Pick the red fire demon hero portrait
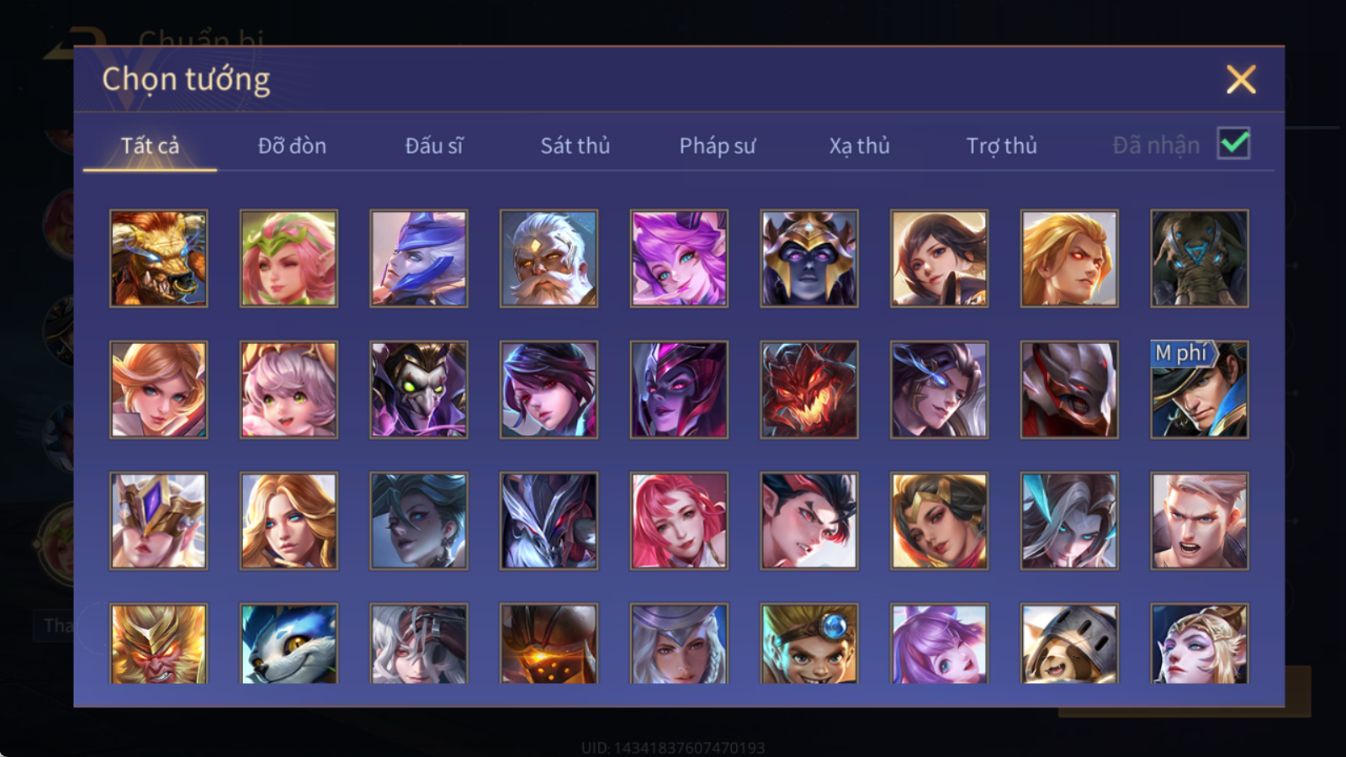 coord(809,390)
